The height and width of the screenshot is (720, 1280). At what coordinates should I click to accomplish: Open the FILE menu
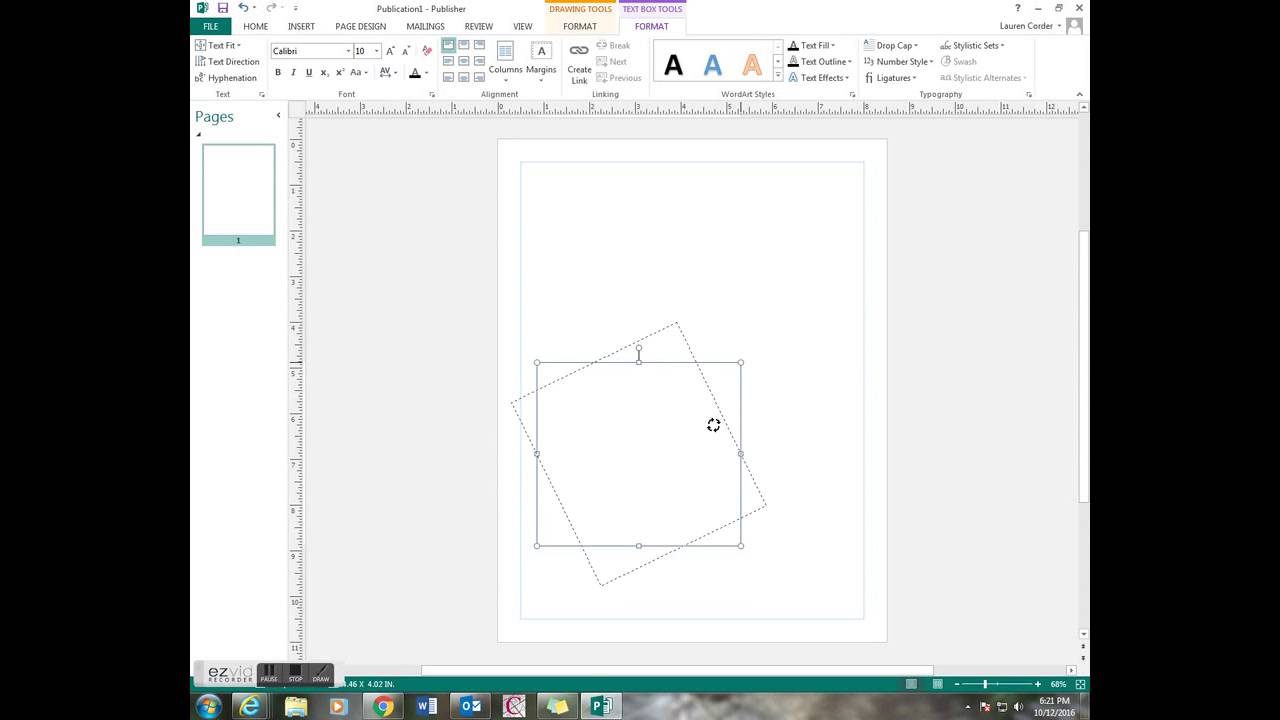click(210, 26)
